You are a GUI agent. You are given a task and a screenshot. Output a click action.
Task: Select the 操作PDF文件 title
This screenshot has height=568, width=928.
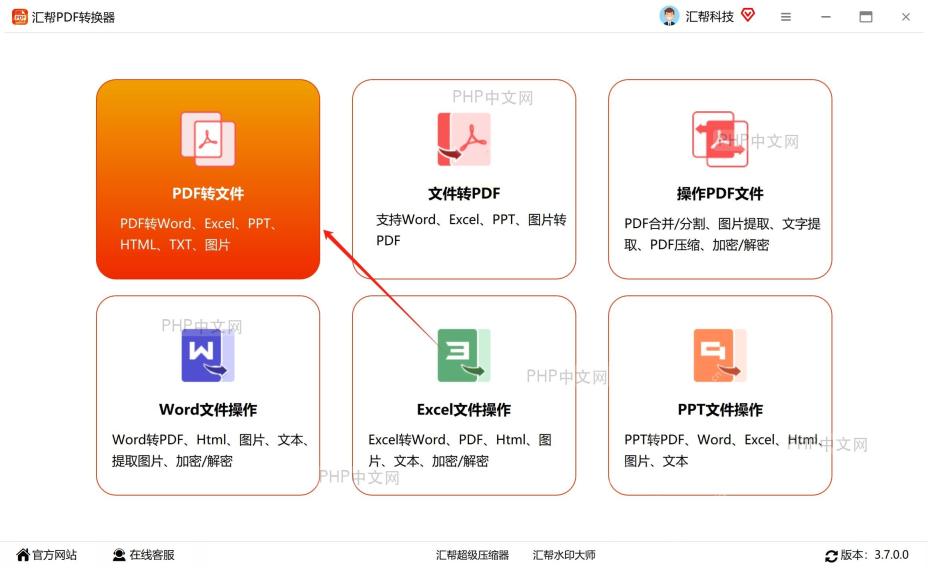720,193
